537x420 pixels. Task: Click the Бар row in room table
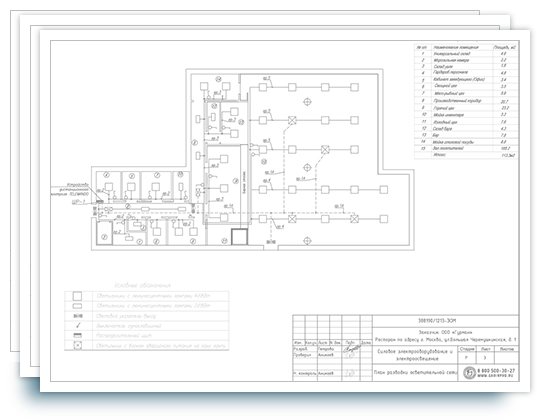[466, 135]
